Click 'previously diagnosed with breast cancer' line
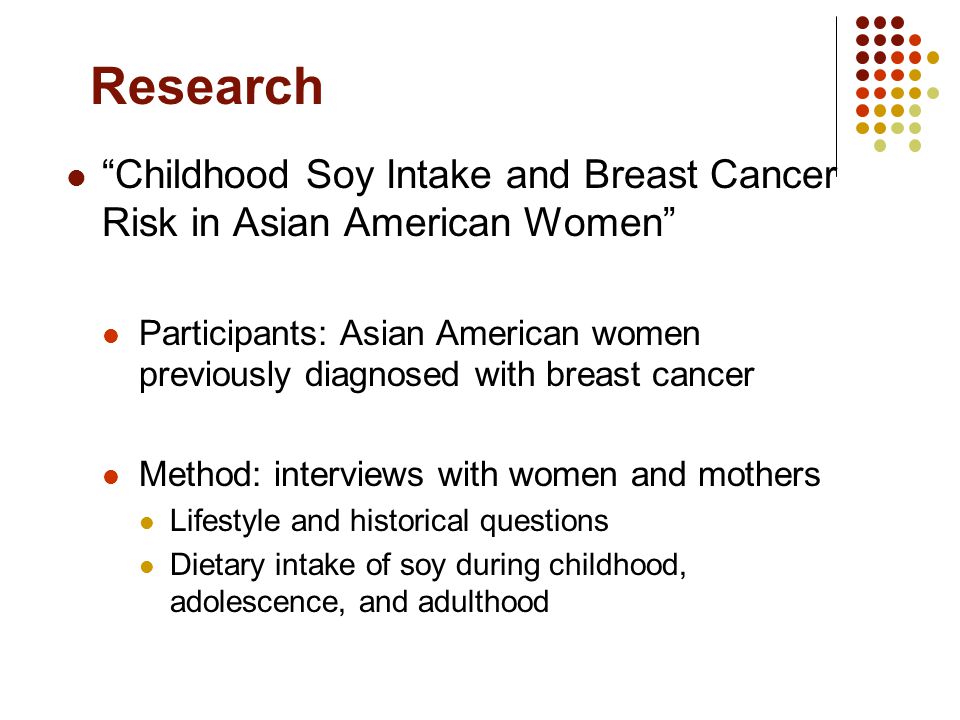 (x=446, y=375)
